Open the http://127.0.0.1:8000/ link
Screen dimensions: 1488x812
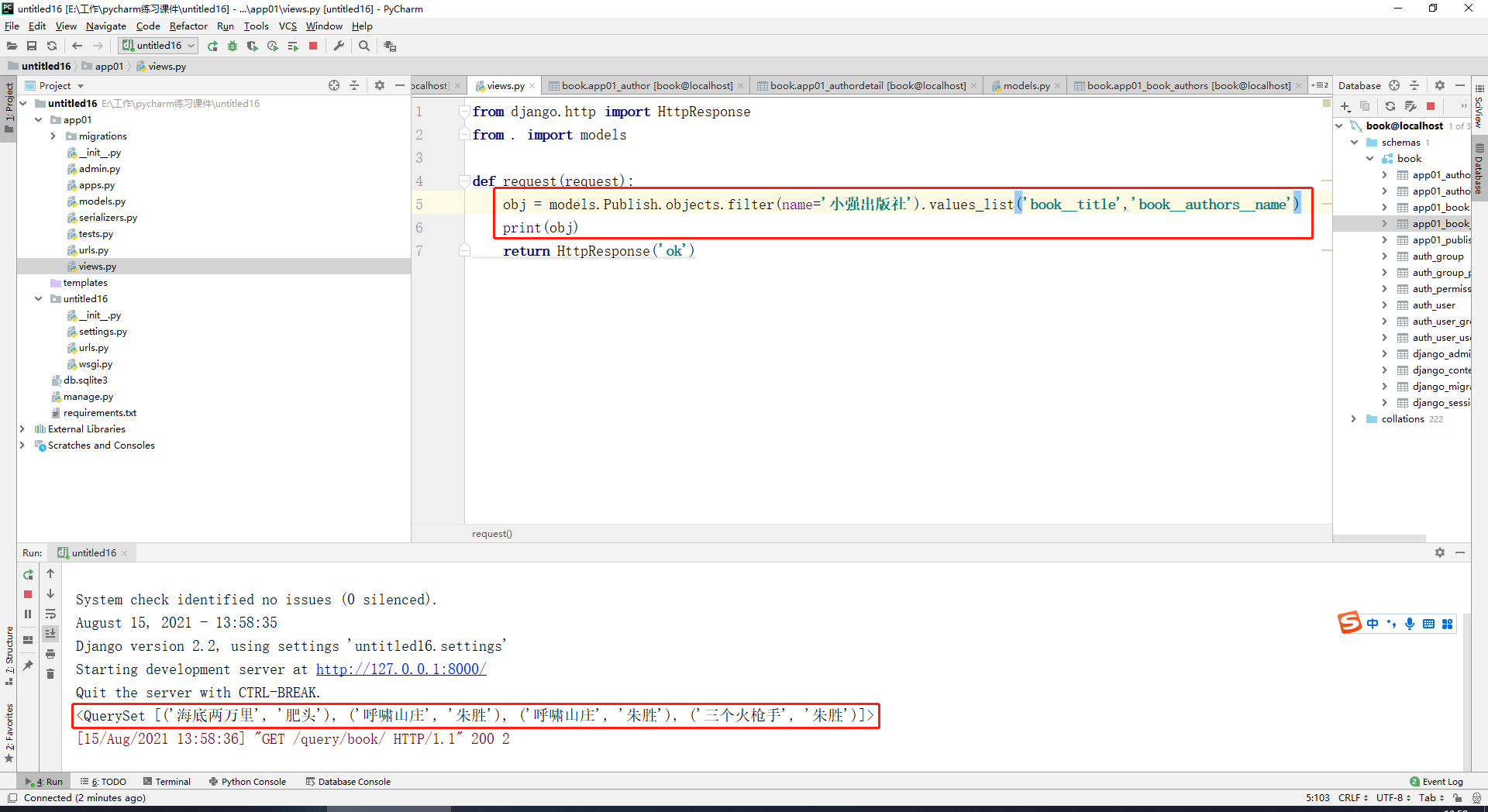[401, 669]
